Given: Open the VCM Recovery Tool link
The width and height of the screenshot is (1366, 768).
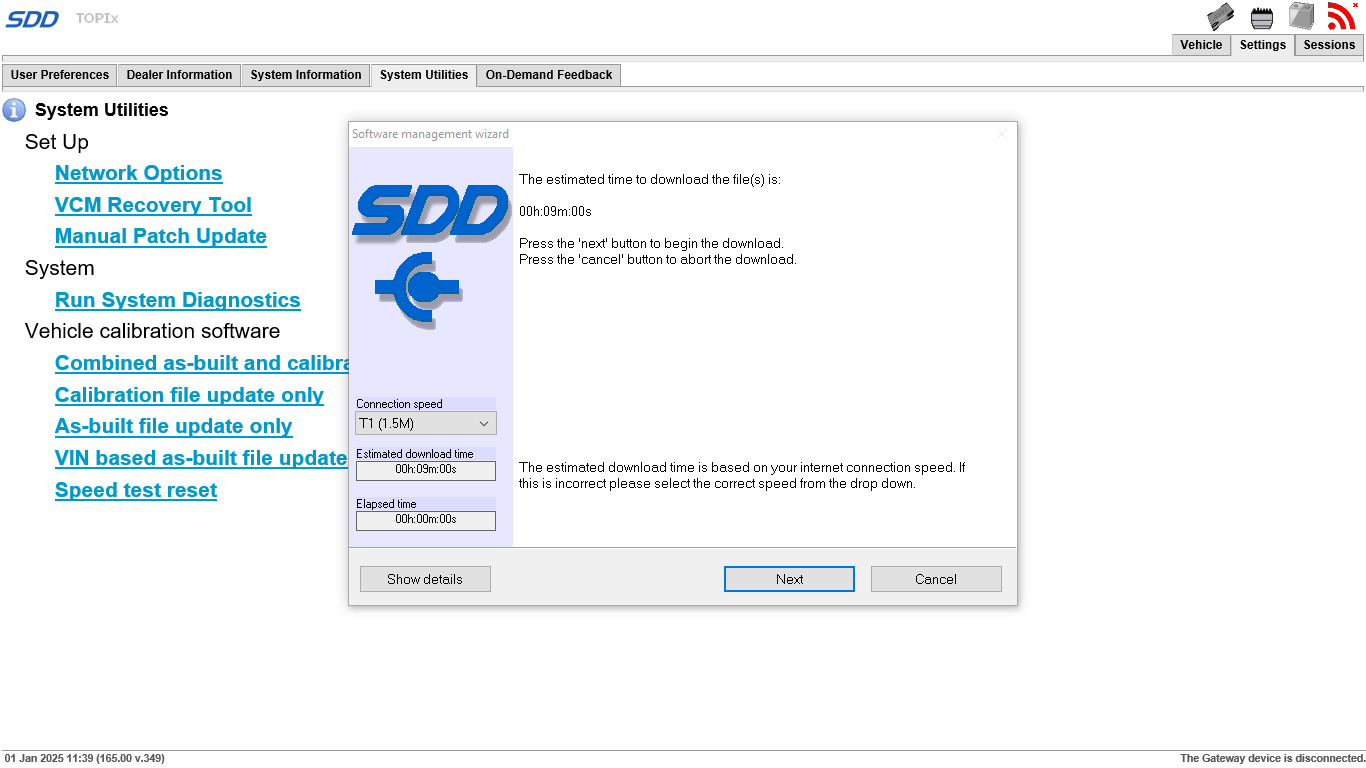Looking at the screenshot, I should coord(153,205).
